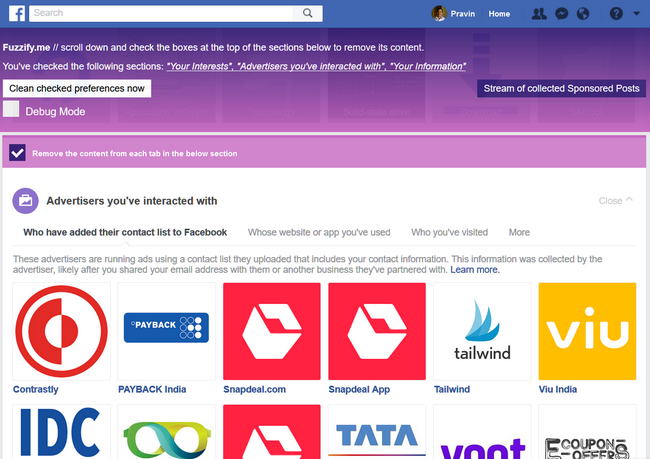The height and width of the screenshot is (459, 650).
Task: Open Stream of collected Sponsored Posts
Action: pyautogui.click(x=561, y=88)
